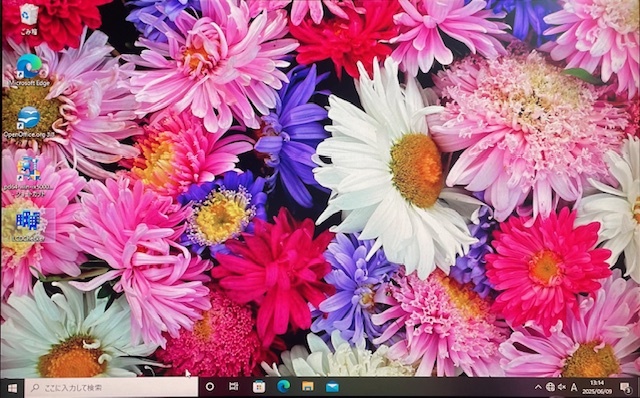Select the Recycle Bin desktop icon
The image size is (640, 398).
click(x=29, y=18)
